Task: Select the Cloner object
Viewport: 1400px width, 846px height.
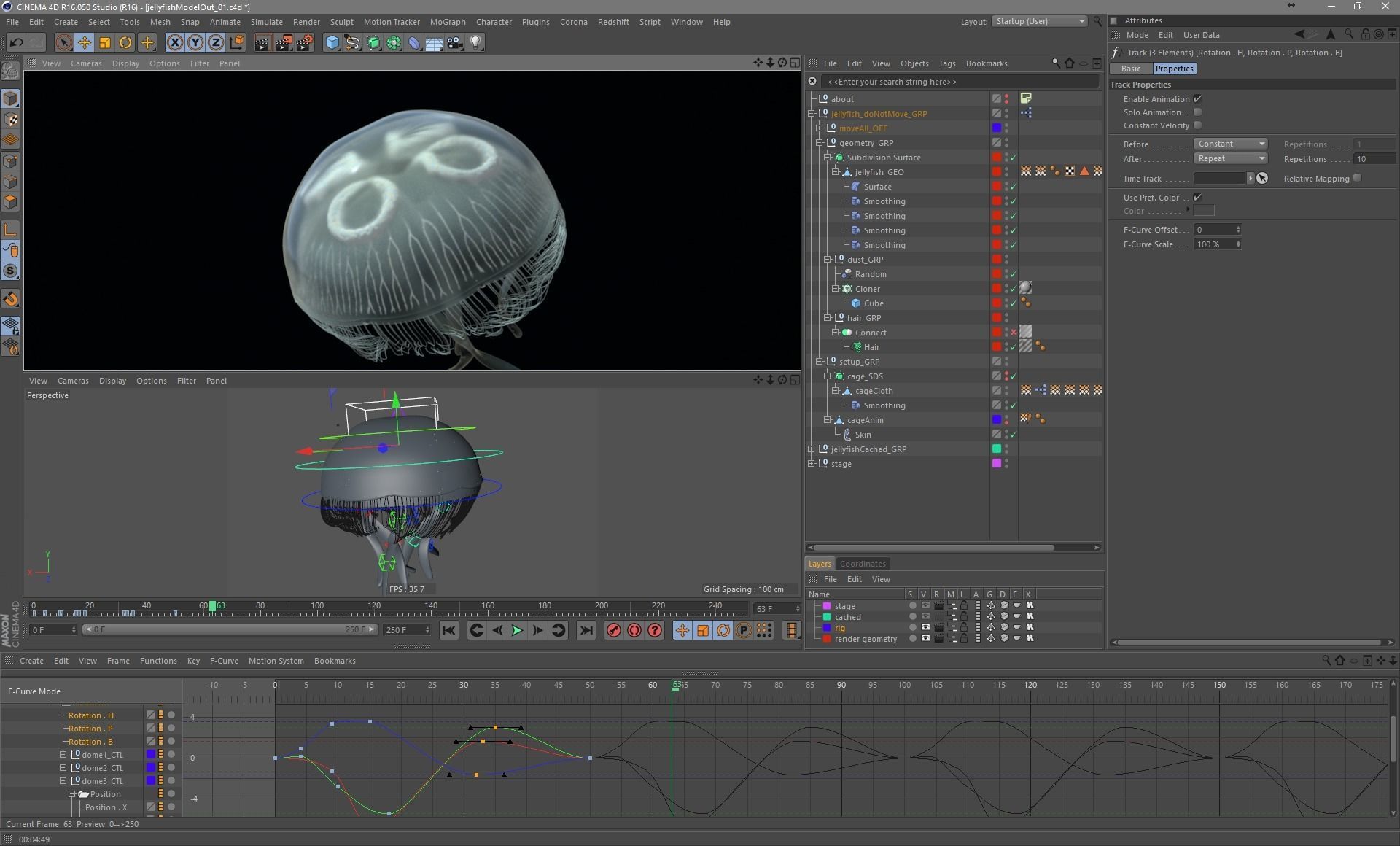Action: (868, 289)
